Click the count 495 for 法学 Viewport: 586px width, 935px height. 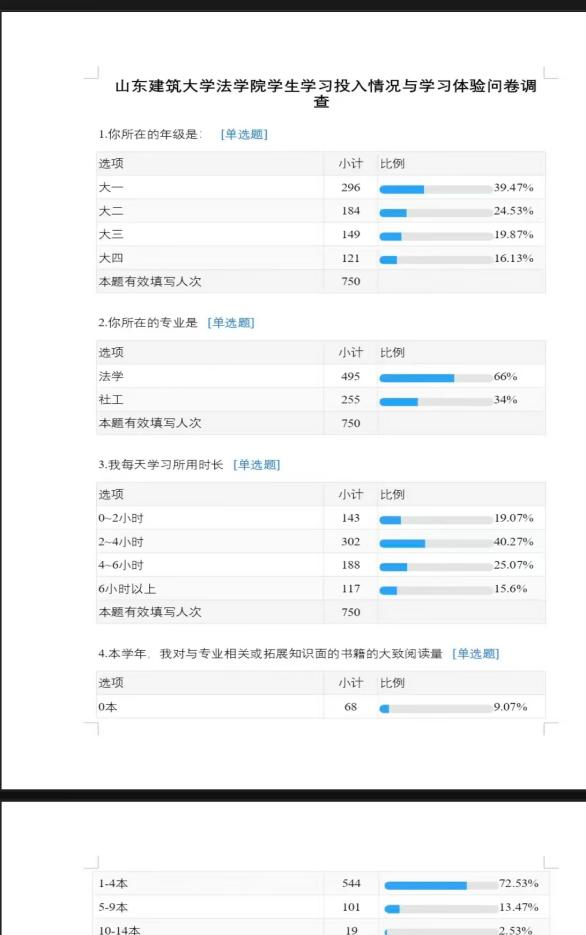click(x=351, y=376)
